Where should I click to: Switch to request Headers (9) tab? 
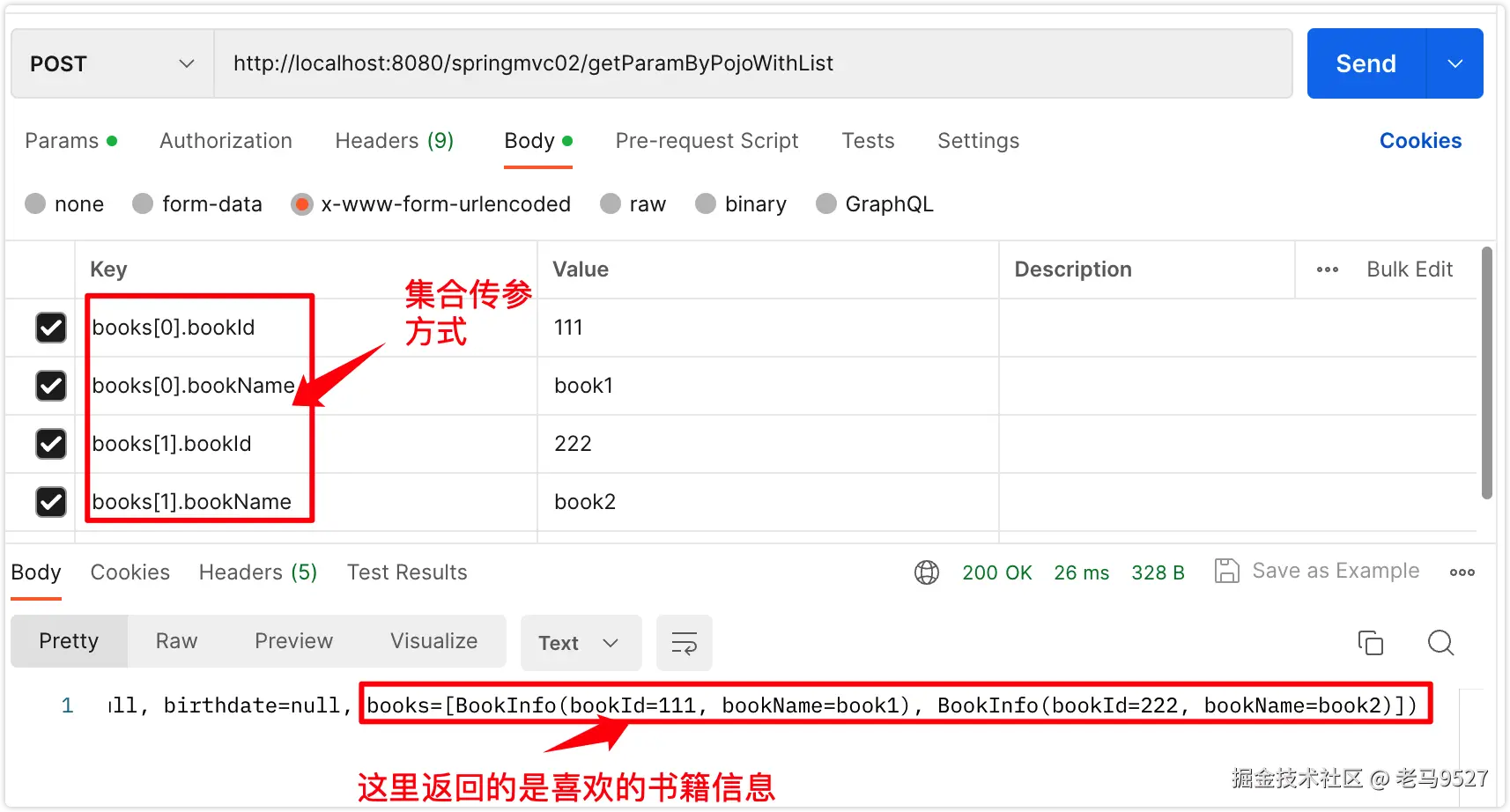pos(395,141)
